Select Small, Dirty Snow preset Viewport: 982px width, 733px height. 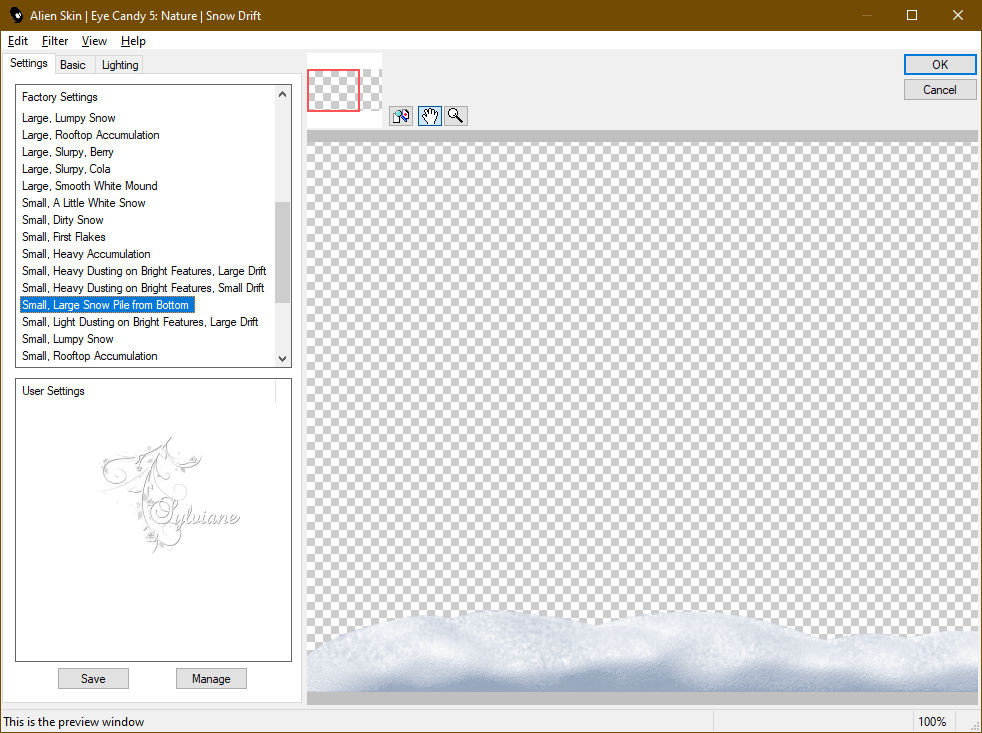(x=63, y=219)
